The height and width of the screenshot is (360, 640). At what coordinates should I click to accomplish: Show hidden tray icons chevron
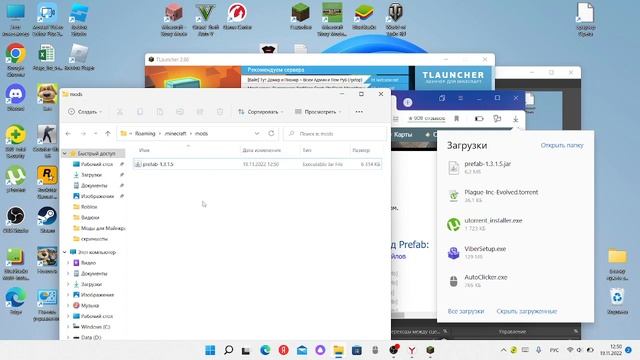tap(503, 350)
